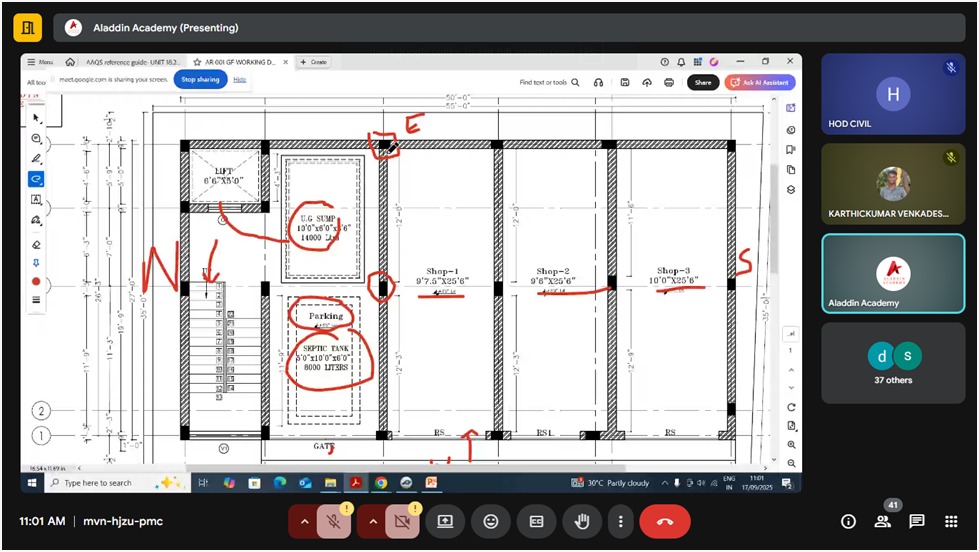
Task: Click the emoji reaction button
Action: pyautogui.click(x=490, y=521)
